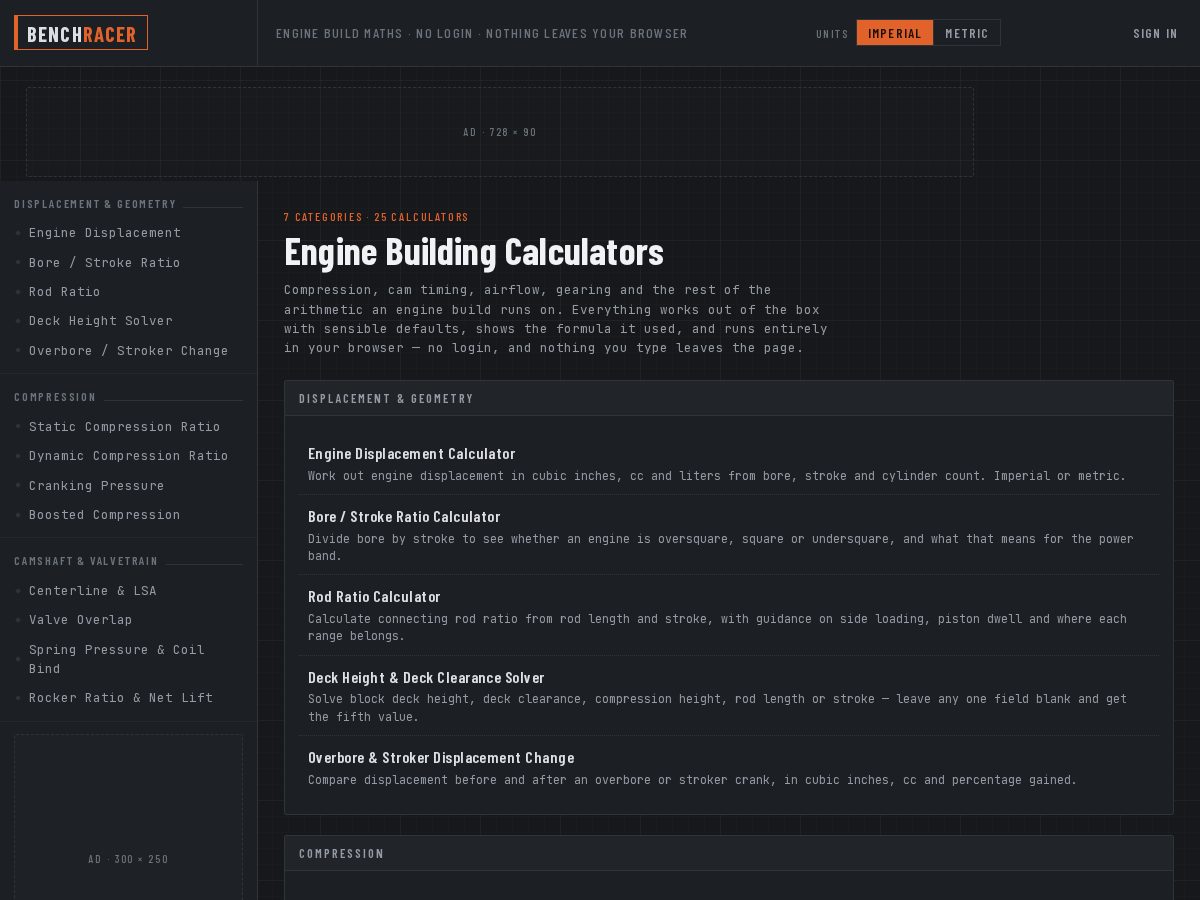Open Engine Displacement in the sidebar
The width and height of the screenshot is (1200, 900).
(x=128, y=233)
